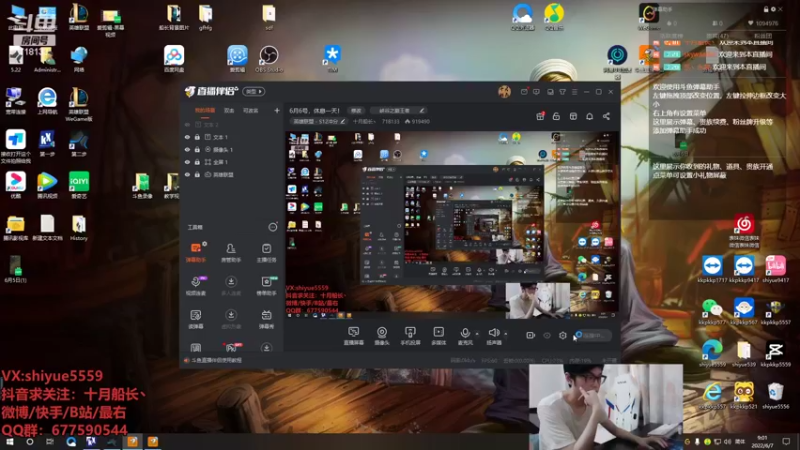This screenshot has width=800, height=450.
Task: Click the gift box icon with red dot
Action: (x=540, y=116)
